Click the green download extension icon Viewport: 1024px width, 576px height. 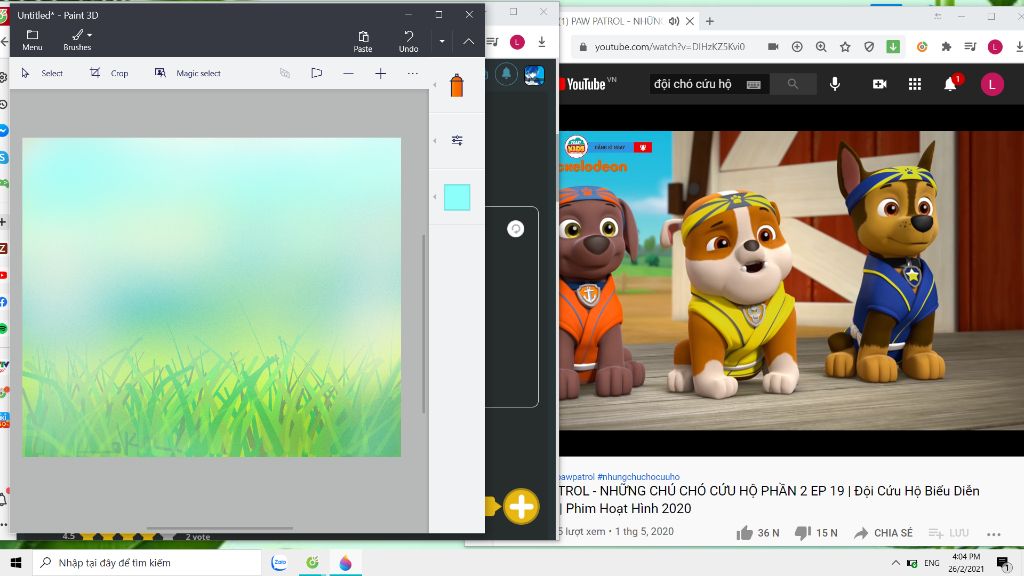[893, 46]
